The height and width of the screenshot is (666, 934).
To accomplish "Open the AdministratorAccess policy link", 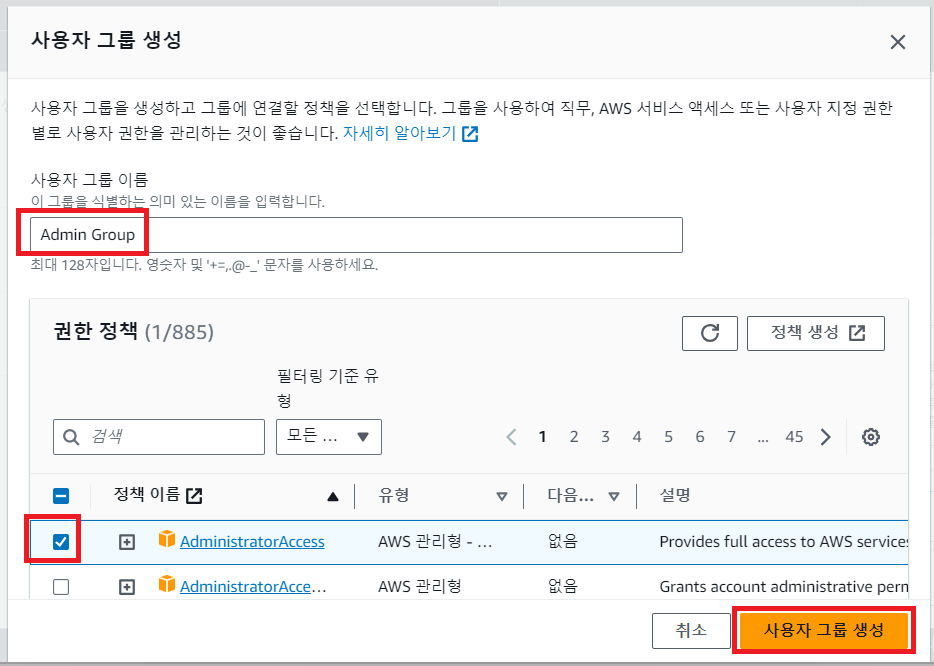I will (252, 541).
